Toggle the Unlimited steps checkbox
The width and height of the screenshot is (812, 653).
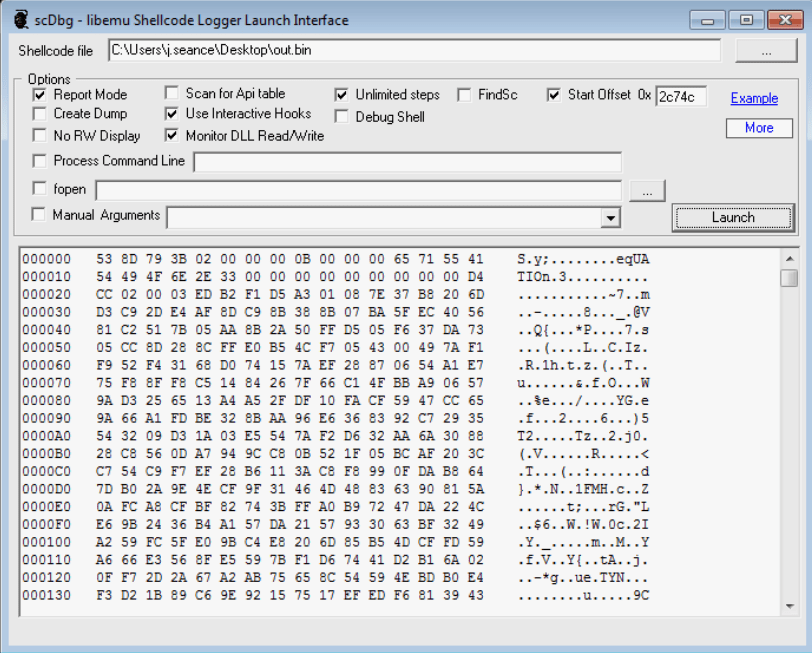[x=342, y=95]
